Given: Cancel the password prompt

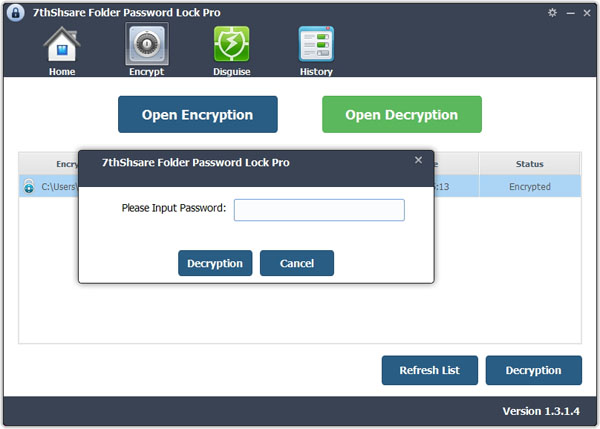Looking at the screenshot, I should coord(297,263).
